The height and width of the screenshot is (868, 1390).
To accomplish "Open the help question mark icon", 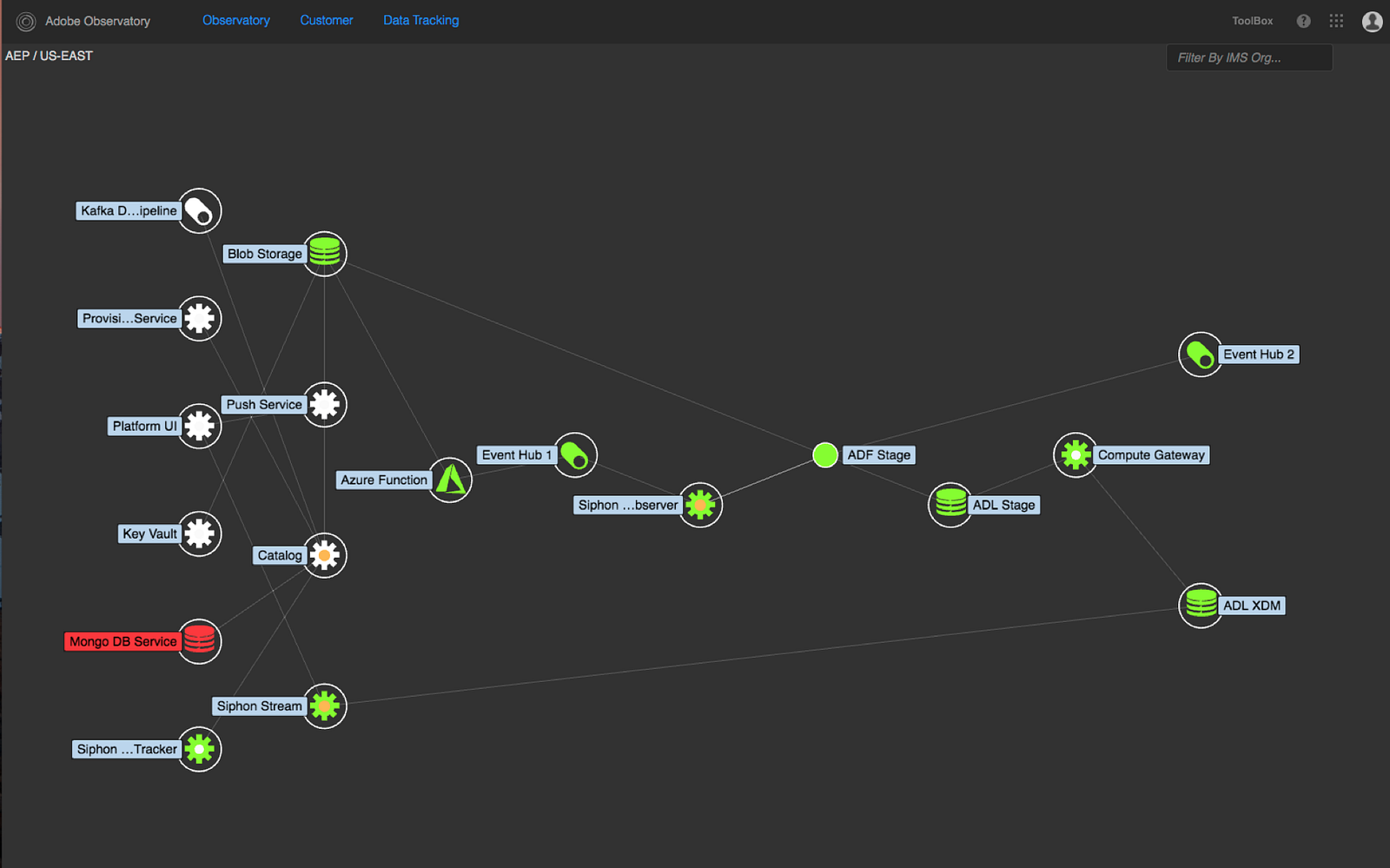I will 1303,21.
